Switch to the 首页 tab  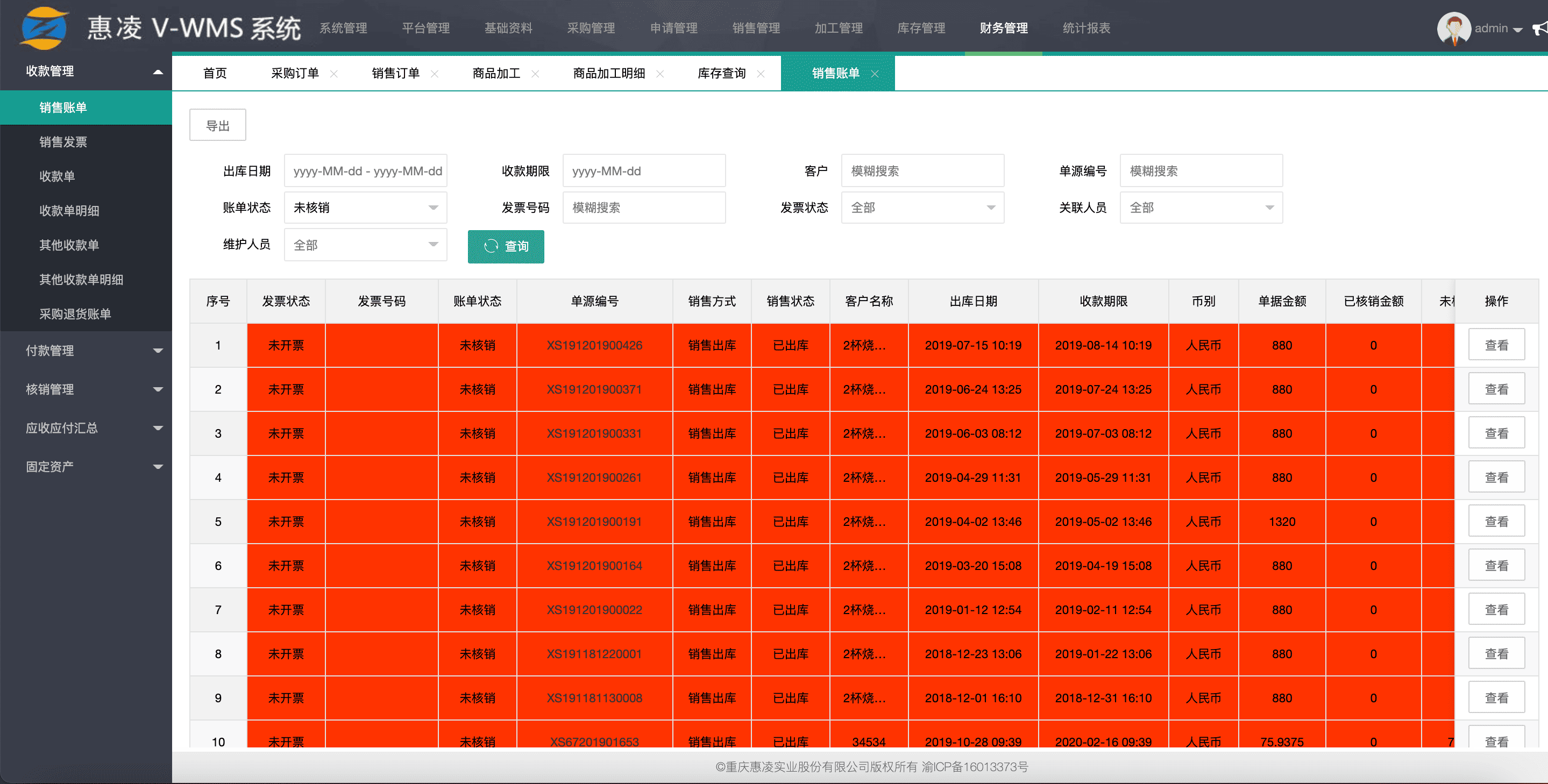pyautogui.click(x=215, y=73)
